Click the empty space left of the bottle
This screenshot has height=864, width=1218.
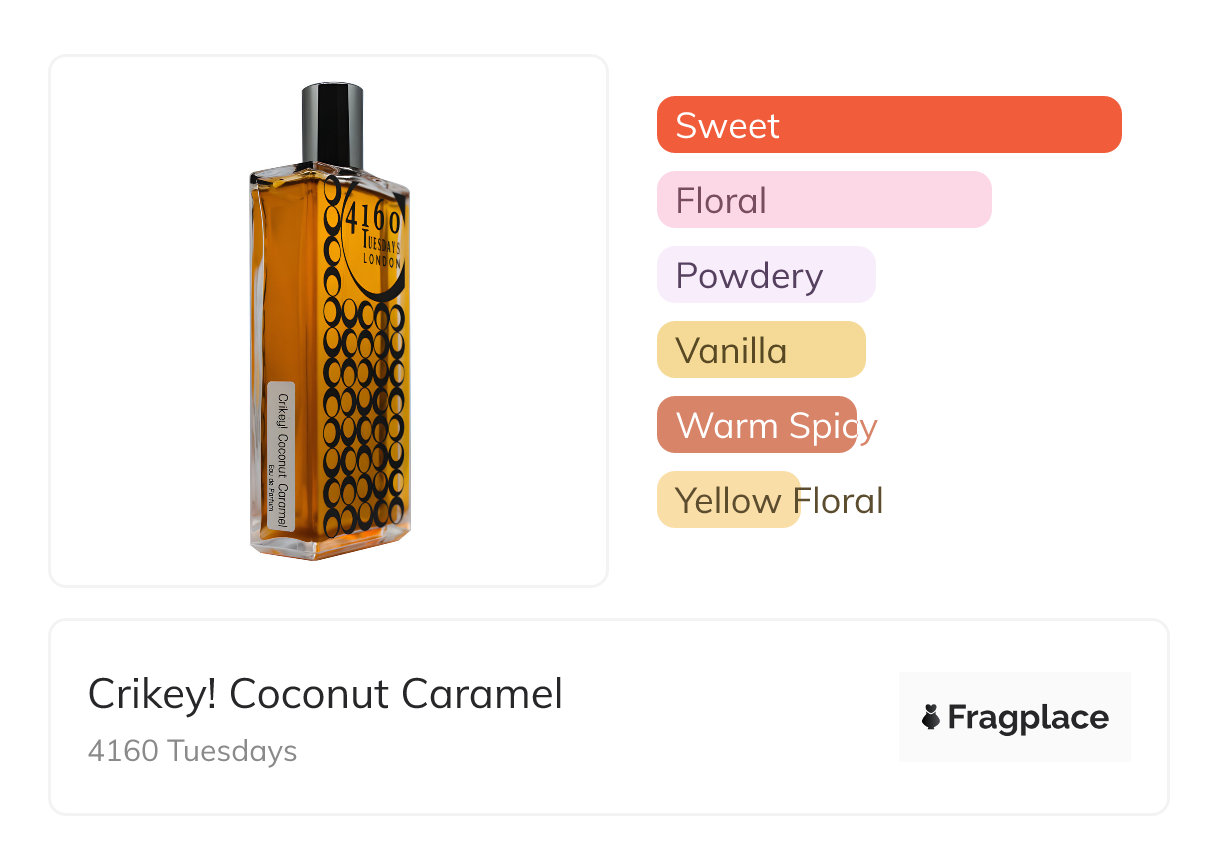coord(150,320)
